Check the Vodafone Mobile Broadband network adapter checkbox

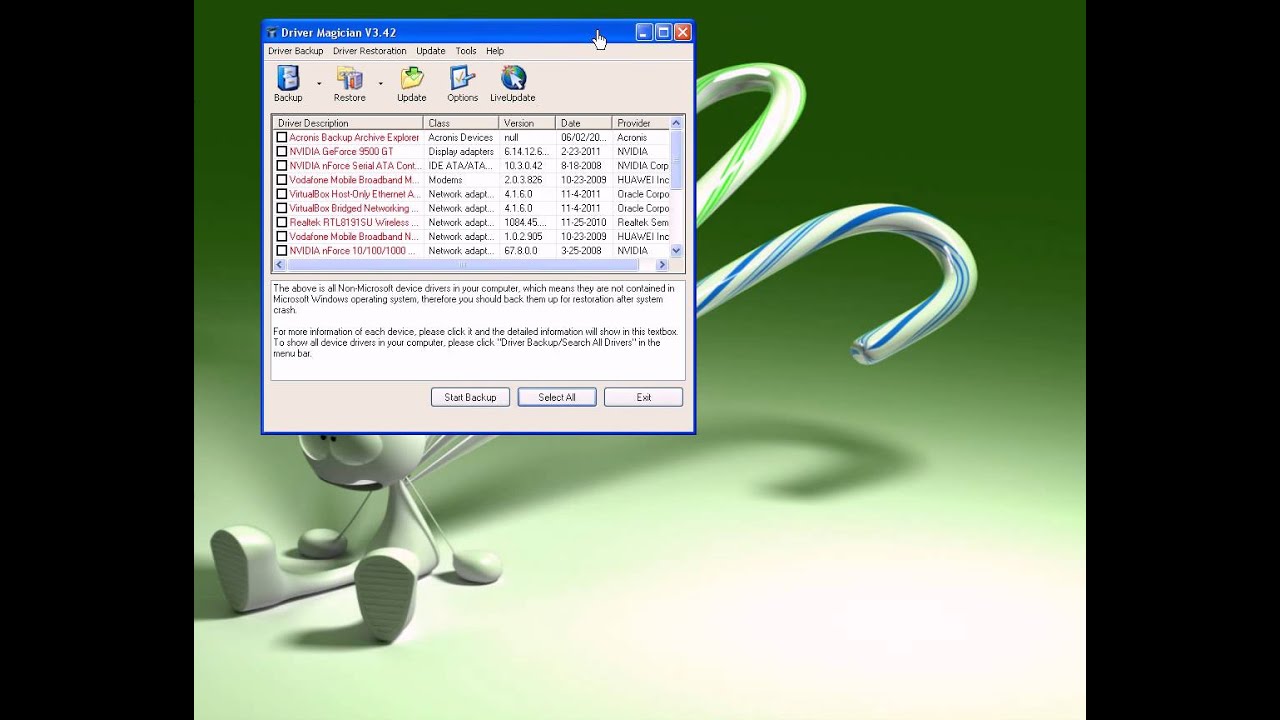[x=282, y=237]
